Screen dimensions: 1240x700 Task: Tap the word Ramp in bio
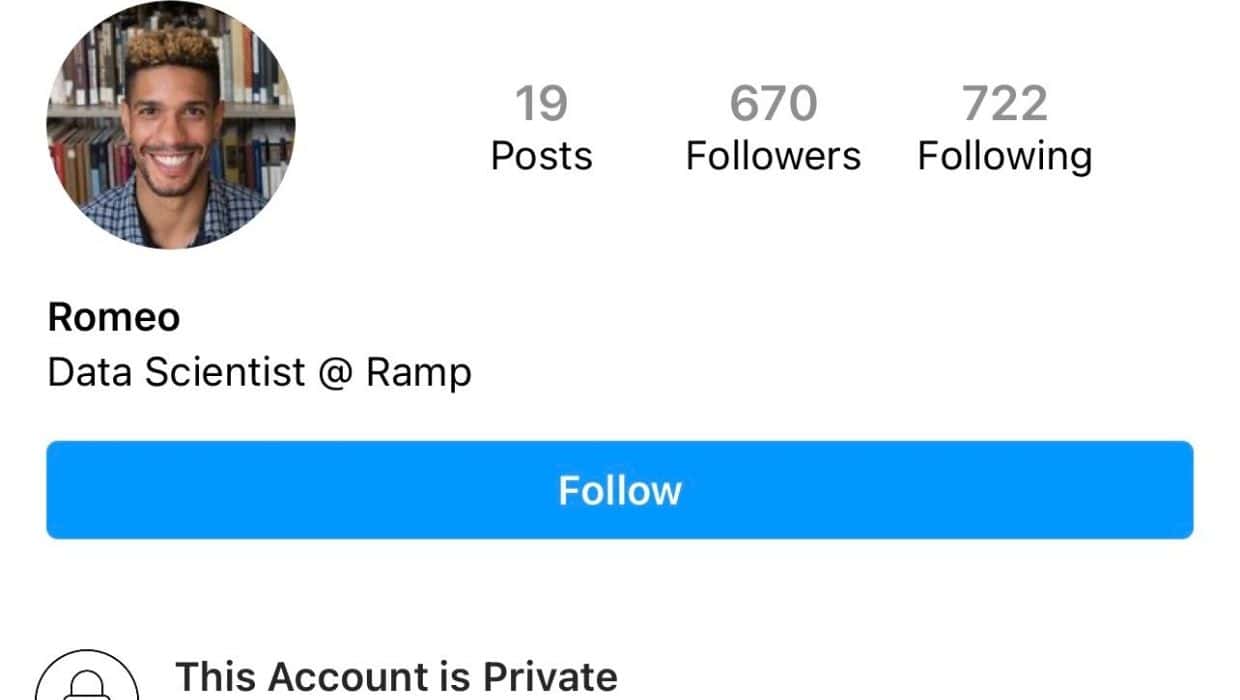419,373
